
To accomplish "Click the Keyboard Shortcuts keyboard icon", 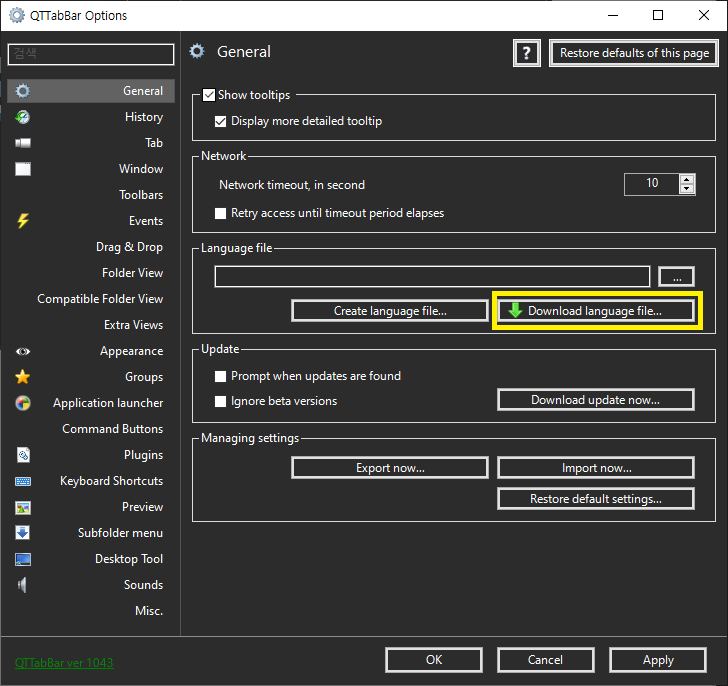I will 23,481.
